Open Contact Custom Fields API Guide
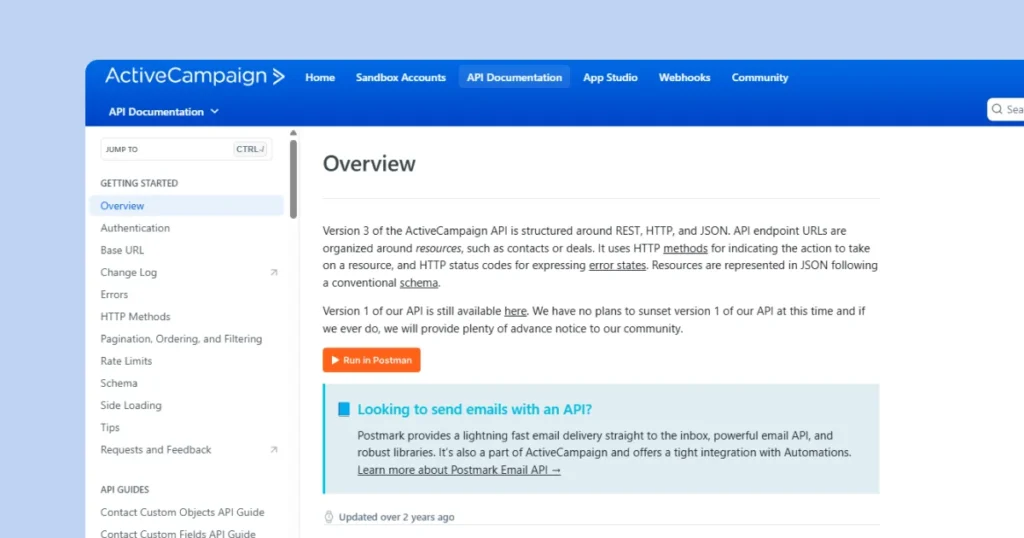Image resolution: width=1024 pixels, height=538 pixels. pyautogui.click(x=178, y=533)
